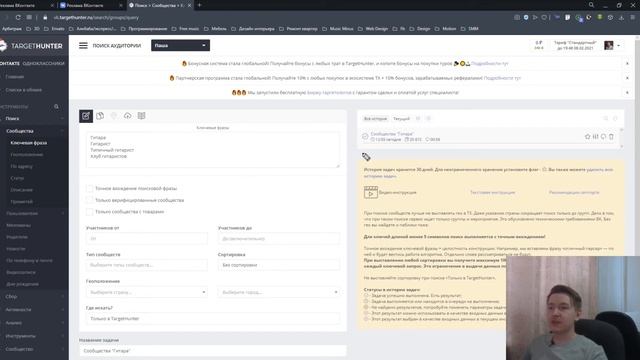Switch to the Вконтакте network tab
This screenshot has width=640, height=360.
(9, 64)
